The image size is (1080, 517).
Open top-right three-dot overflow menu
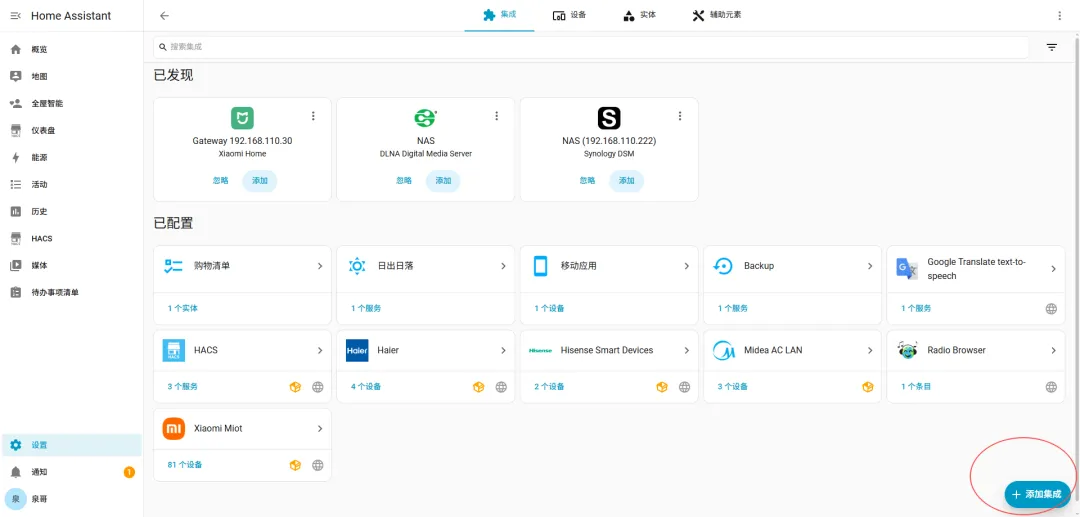pos(1059,16)
